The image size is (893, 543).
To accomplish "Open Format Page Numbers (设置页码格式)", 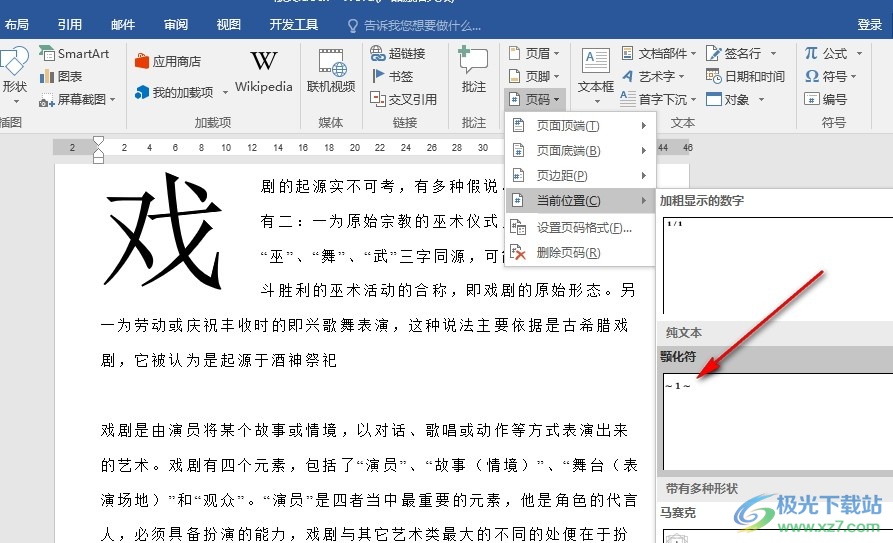I will coord(580,228).
